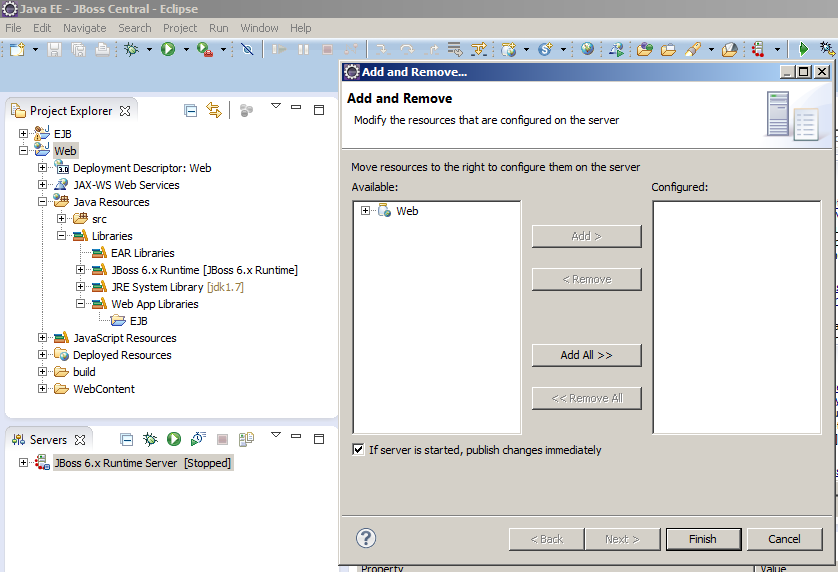
Task: Click the new Seam 'S' toolbar icon
Action: (x=545, y=50)
